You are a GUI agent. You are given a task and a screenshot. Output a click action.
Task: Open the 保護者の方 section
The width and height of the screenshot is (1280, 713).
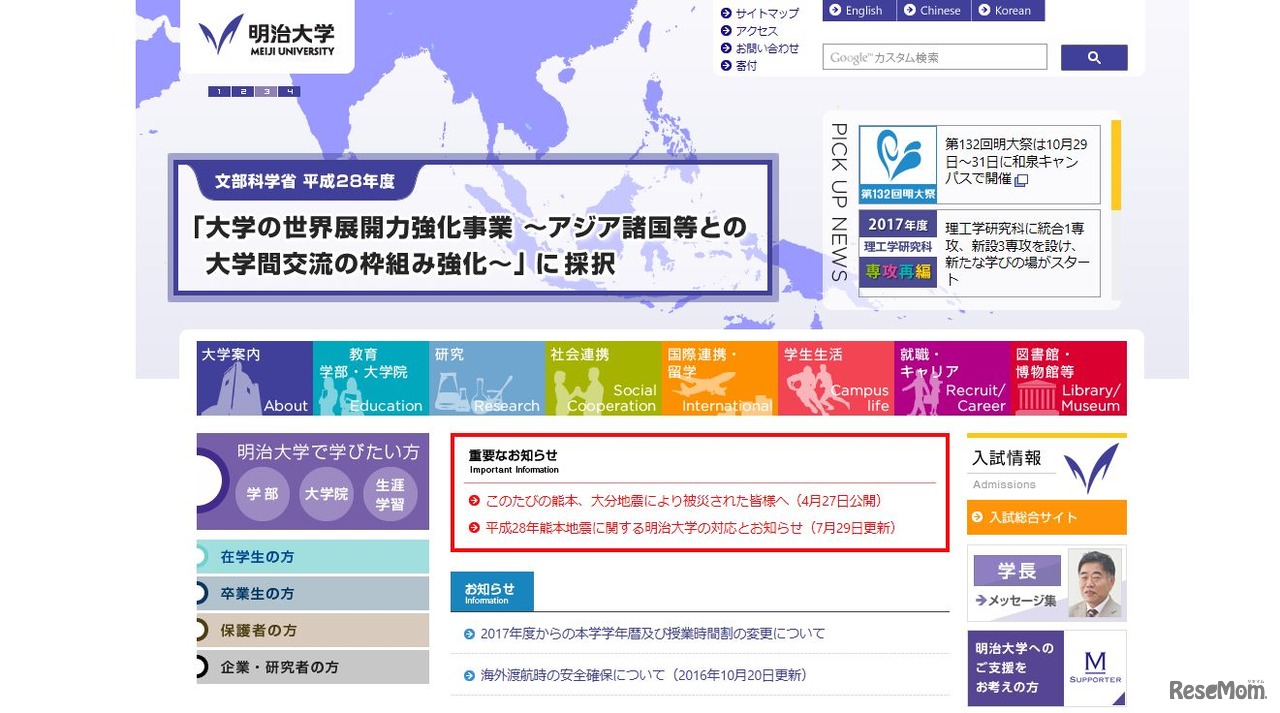[313, 630]
